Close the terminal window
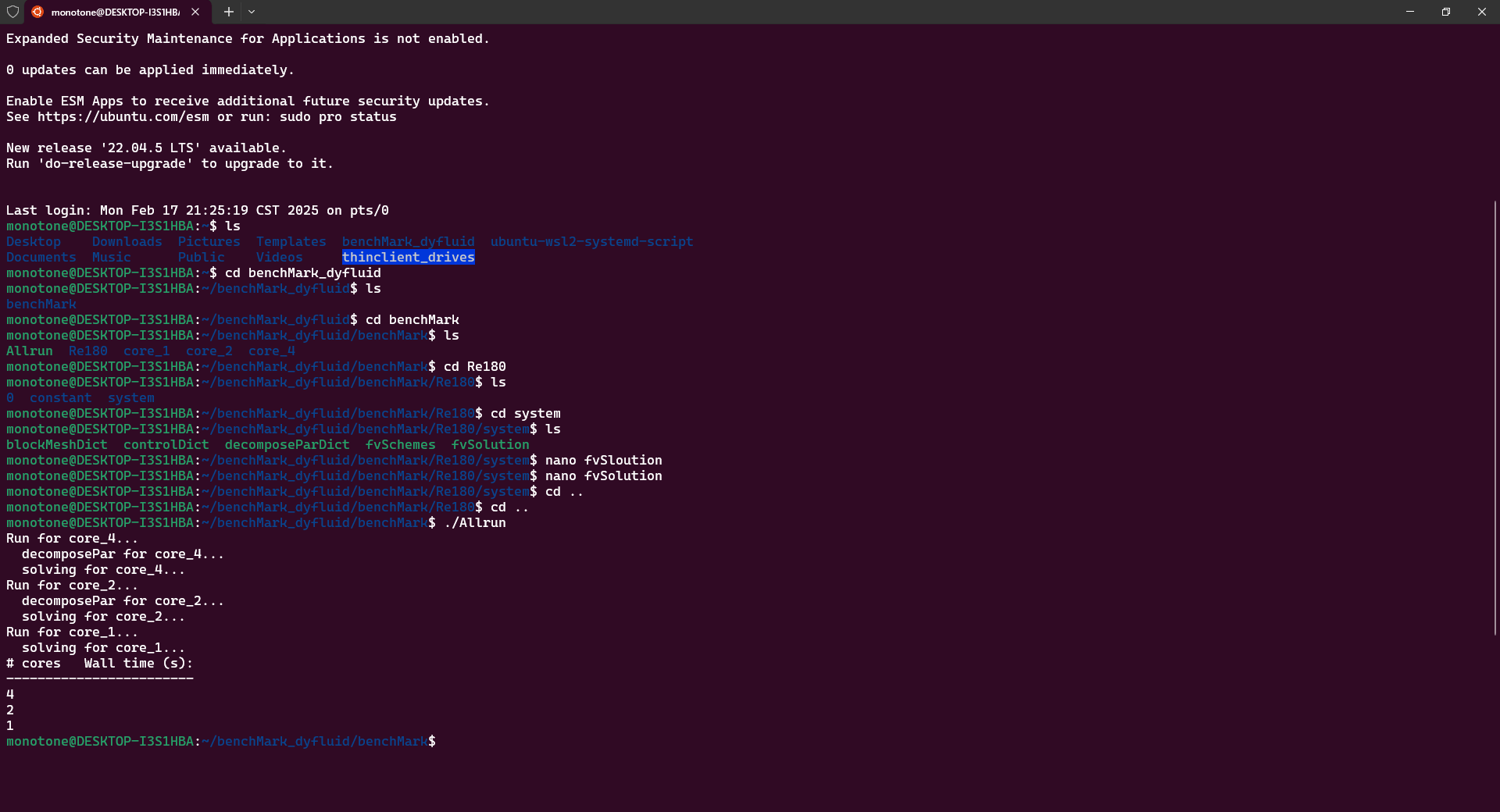 1481,12
